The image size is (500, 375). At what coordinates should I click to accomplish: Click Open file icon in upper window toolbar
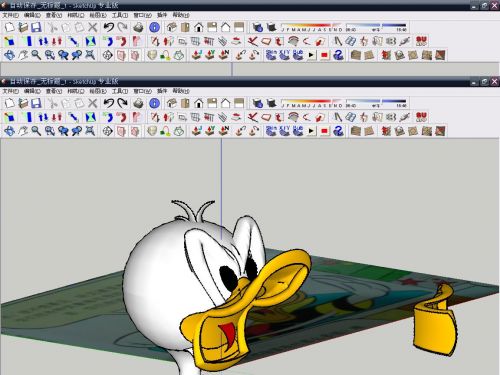tap(23, 27)
